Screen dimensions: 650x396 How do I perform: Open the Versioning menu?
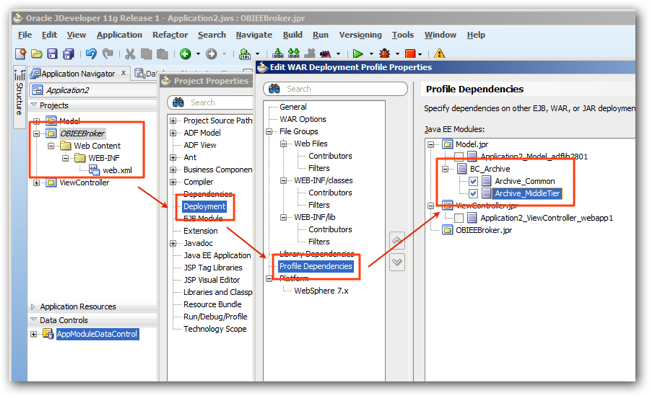coord(360,35)
